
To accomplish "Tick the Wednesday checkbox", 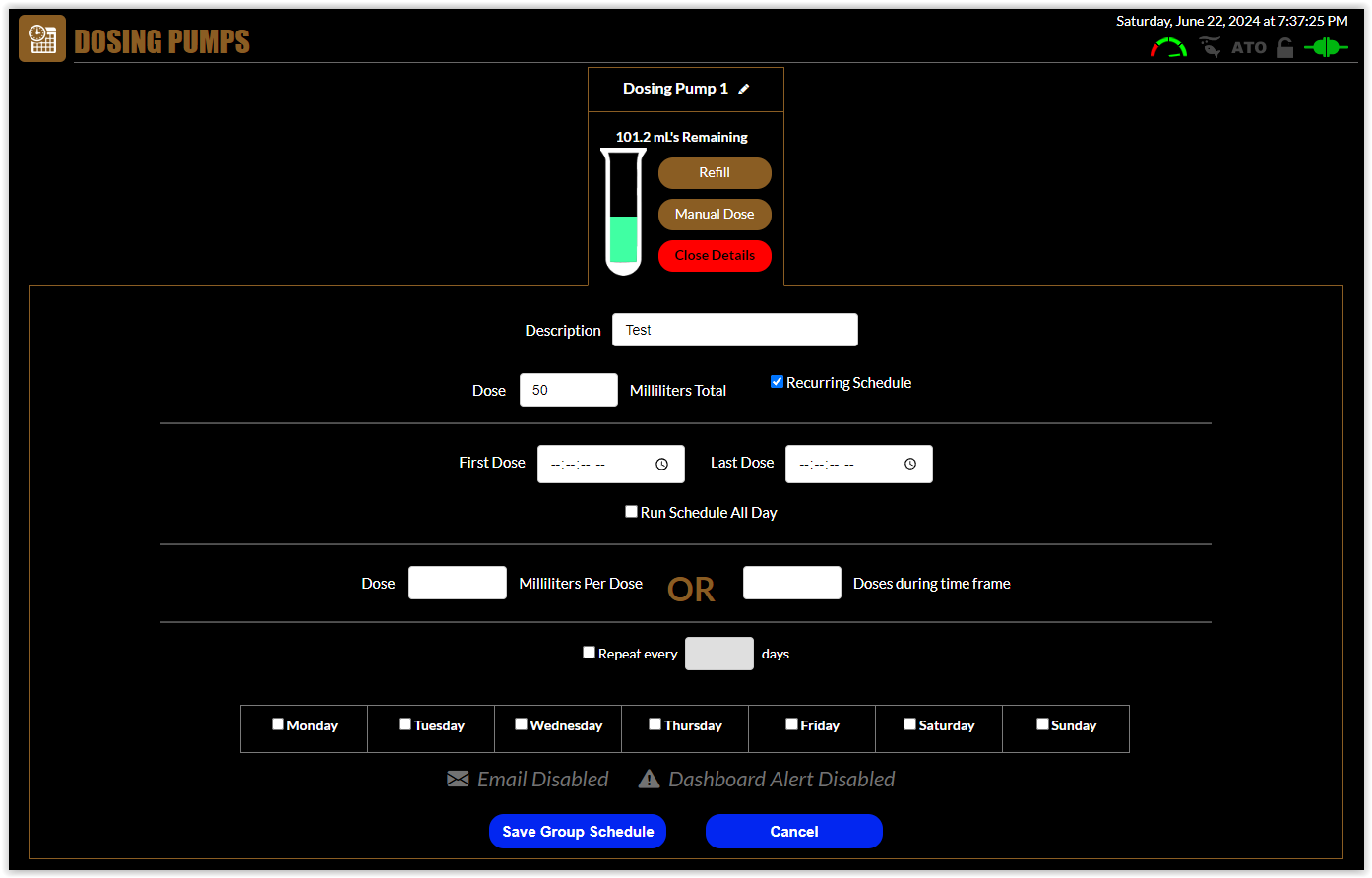I will point(521,724).
